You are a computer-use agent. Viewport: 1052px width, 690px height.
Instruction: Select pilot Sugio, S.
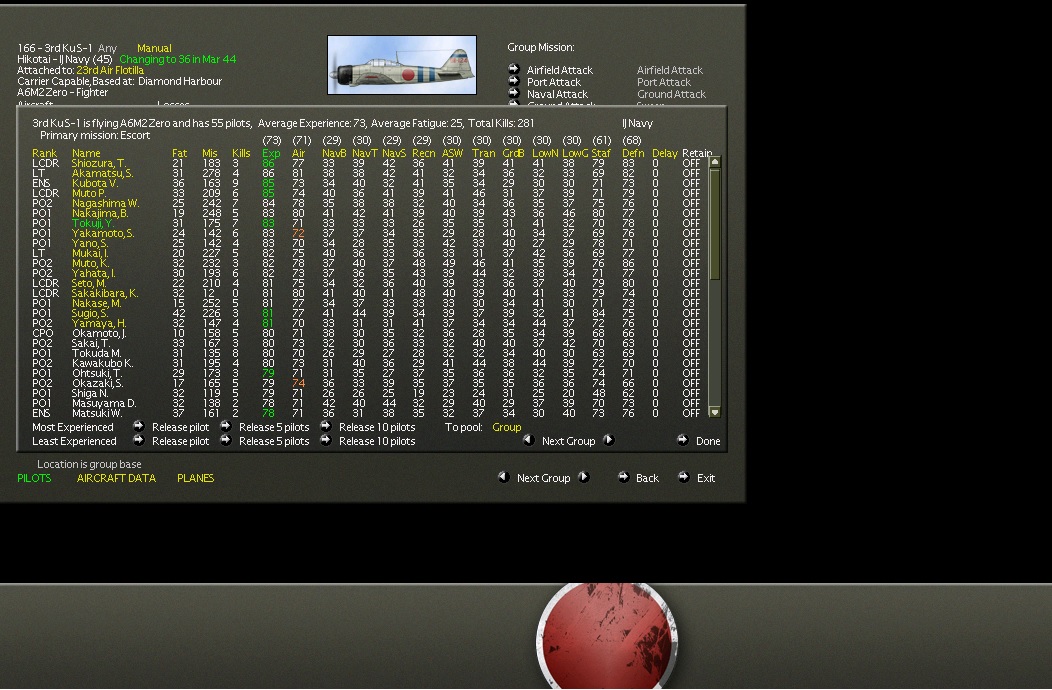click(x=90, y=313)
